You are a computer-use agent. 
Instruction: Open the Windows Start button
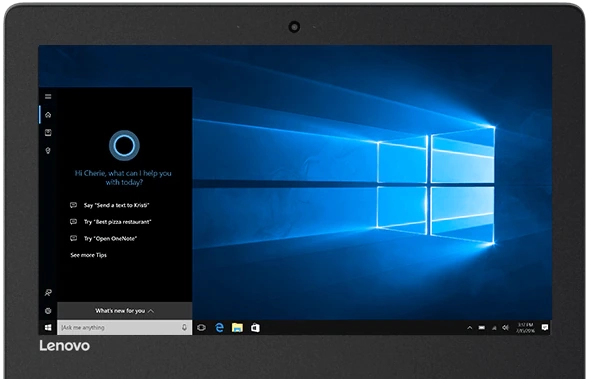48,328
